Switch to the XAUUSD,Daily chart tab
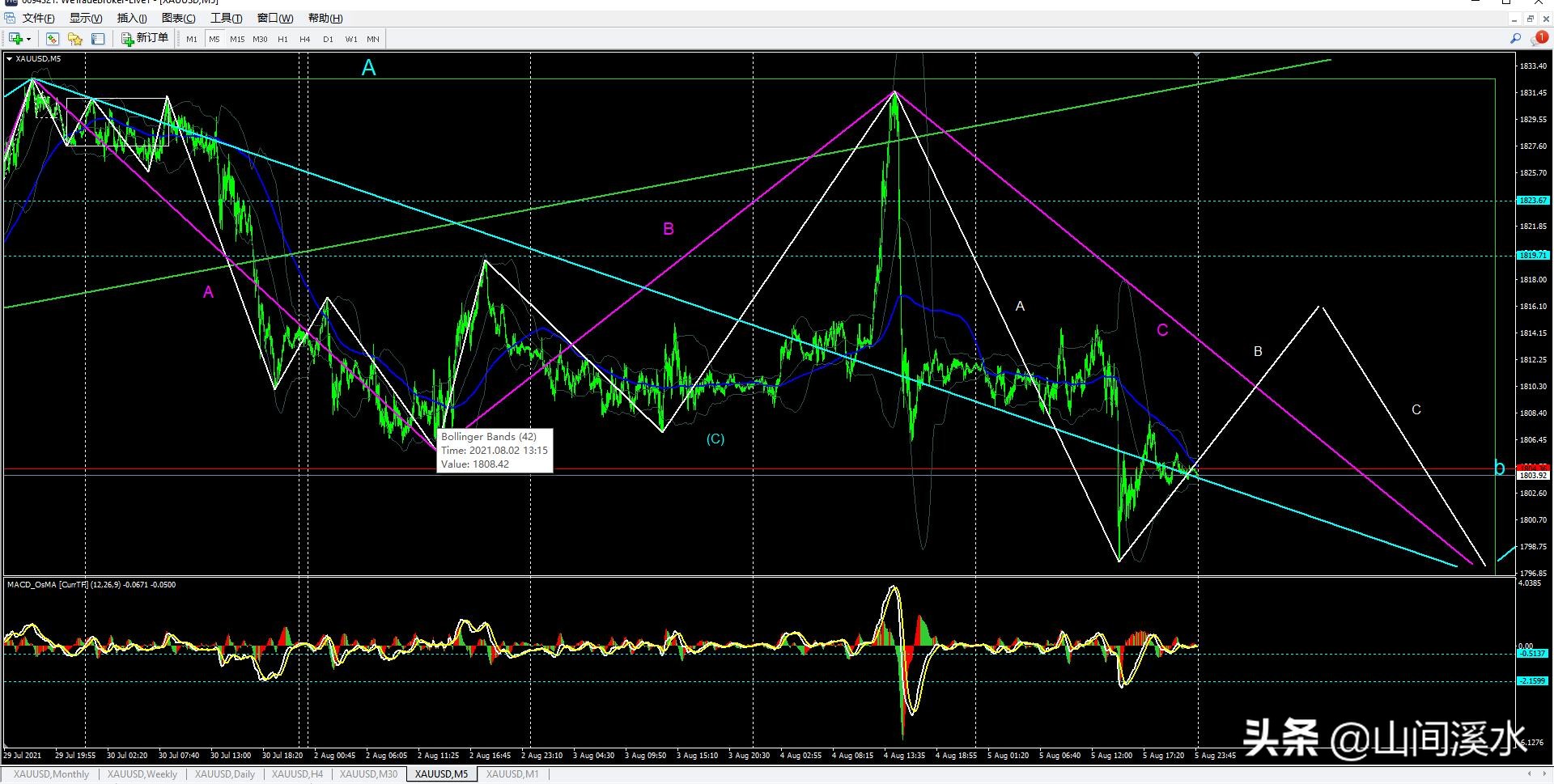 pyautogui.click(x=225, y=774)
